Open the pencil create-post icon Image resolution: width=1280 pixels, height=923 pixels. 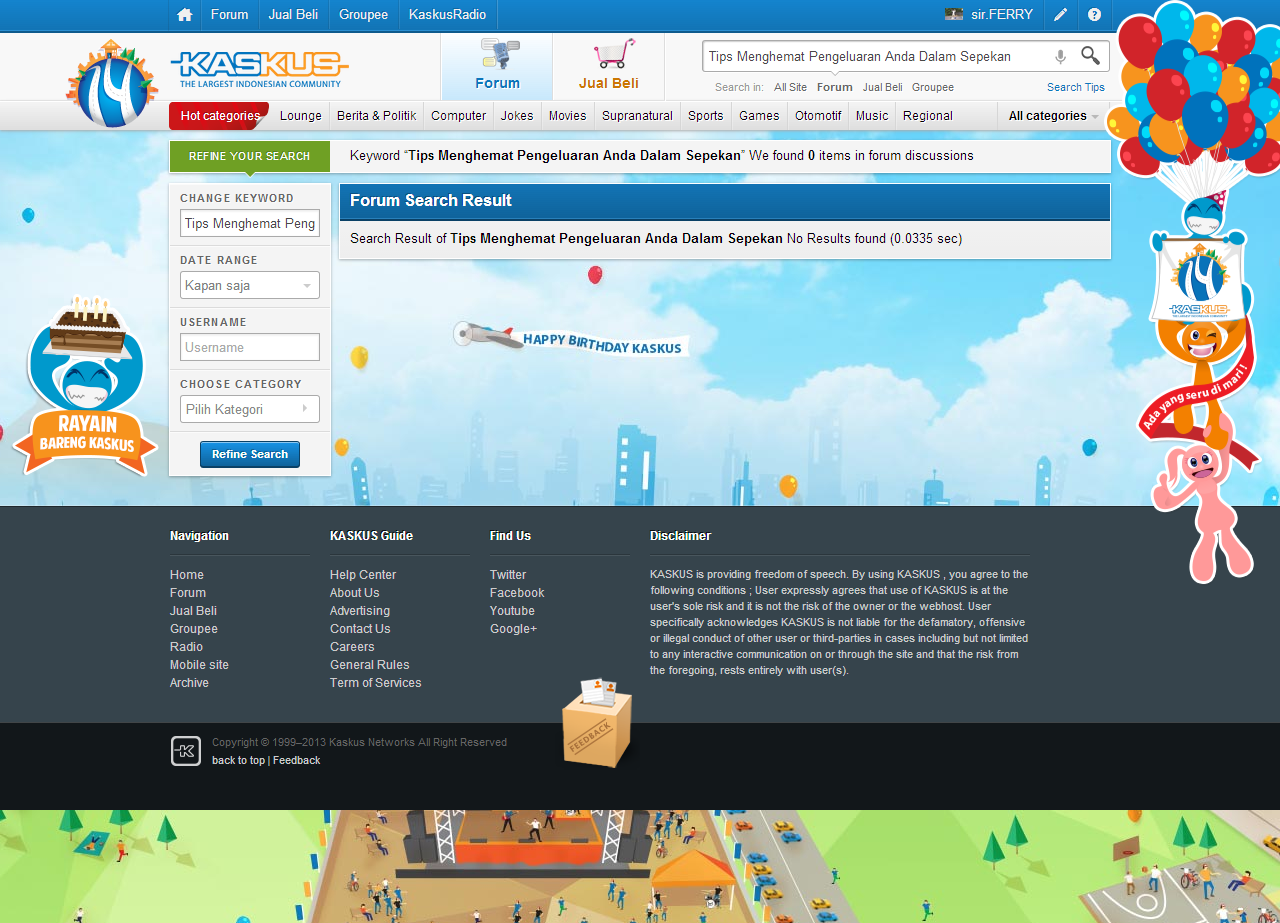(1060, 15)
